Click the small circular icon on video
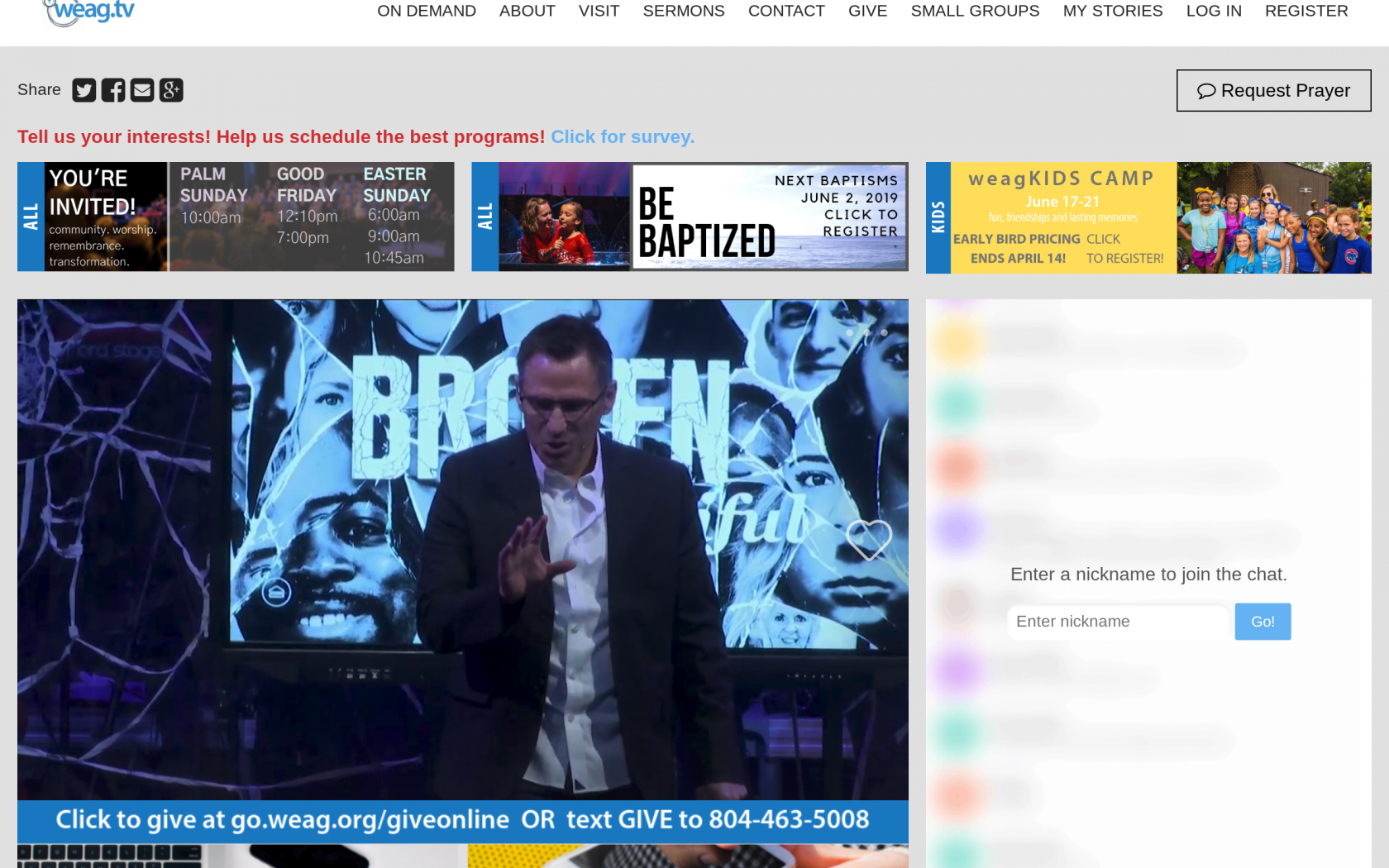 tap(276, 592)
